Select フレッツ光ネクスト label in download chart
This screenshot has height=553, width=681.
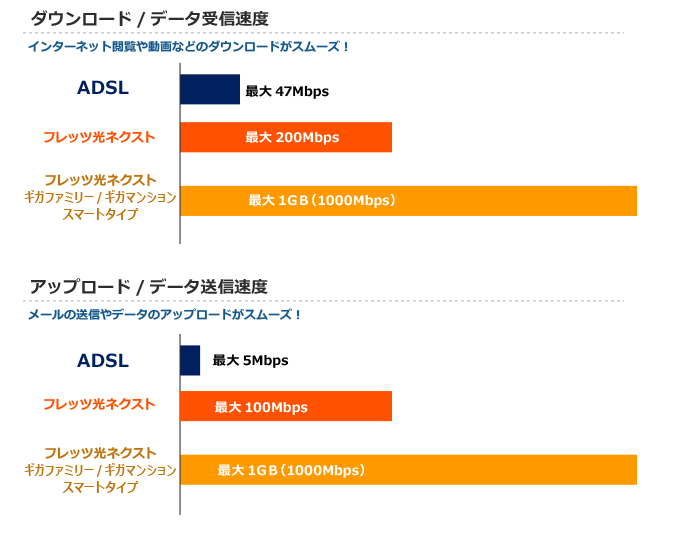point(99,137)
